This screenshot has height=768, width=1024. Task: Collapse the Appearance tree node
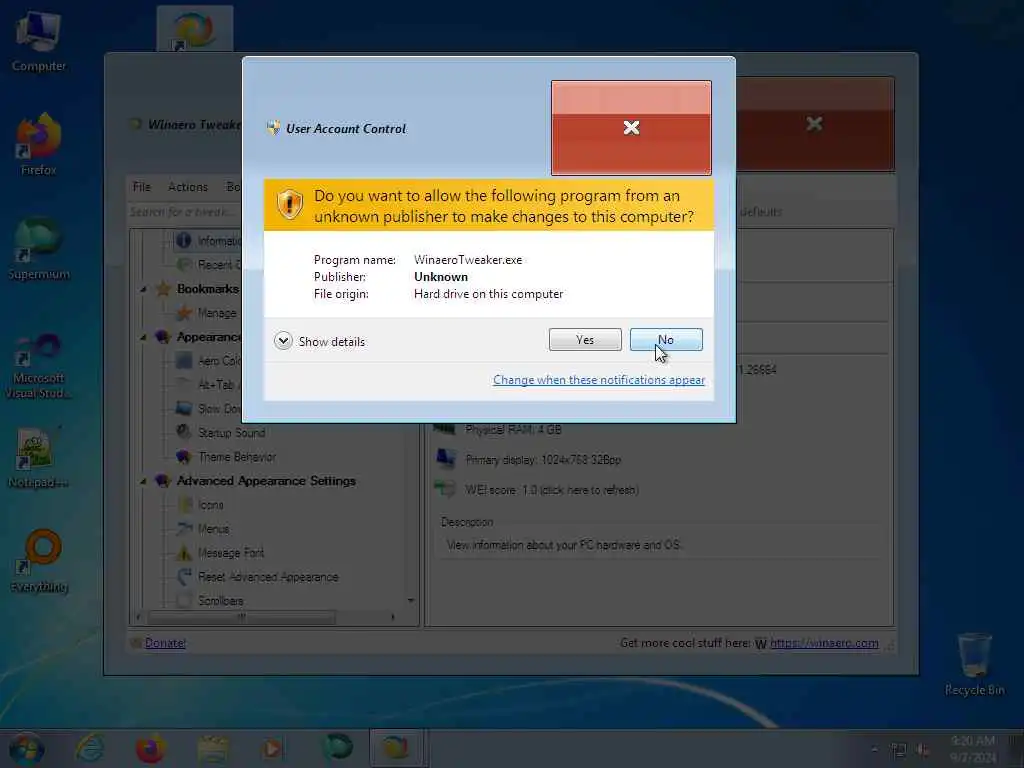click(x=143, y=338)
